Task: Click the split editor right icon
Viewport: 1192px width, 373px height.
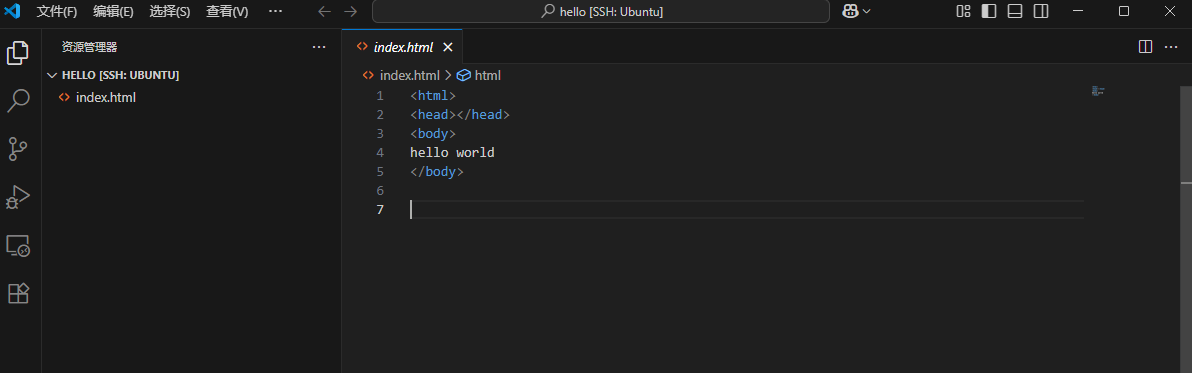Action: pyautogui.click(x=1145, y=47)
